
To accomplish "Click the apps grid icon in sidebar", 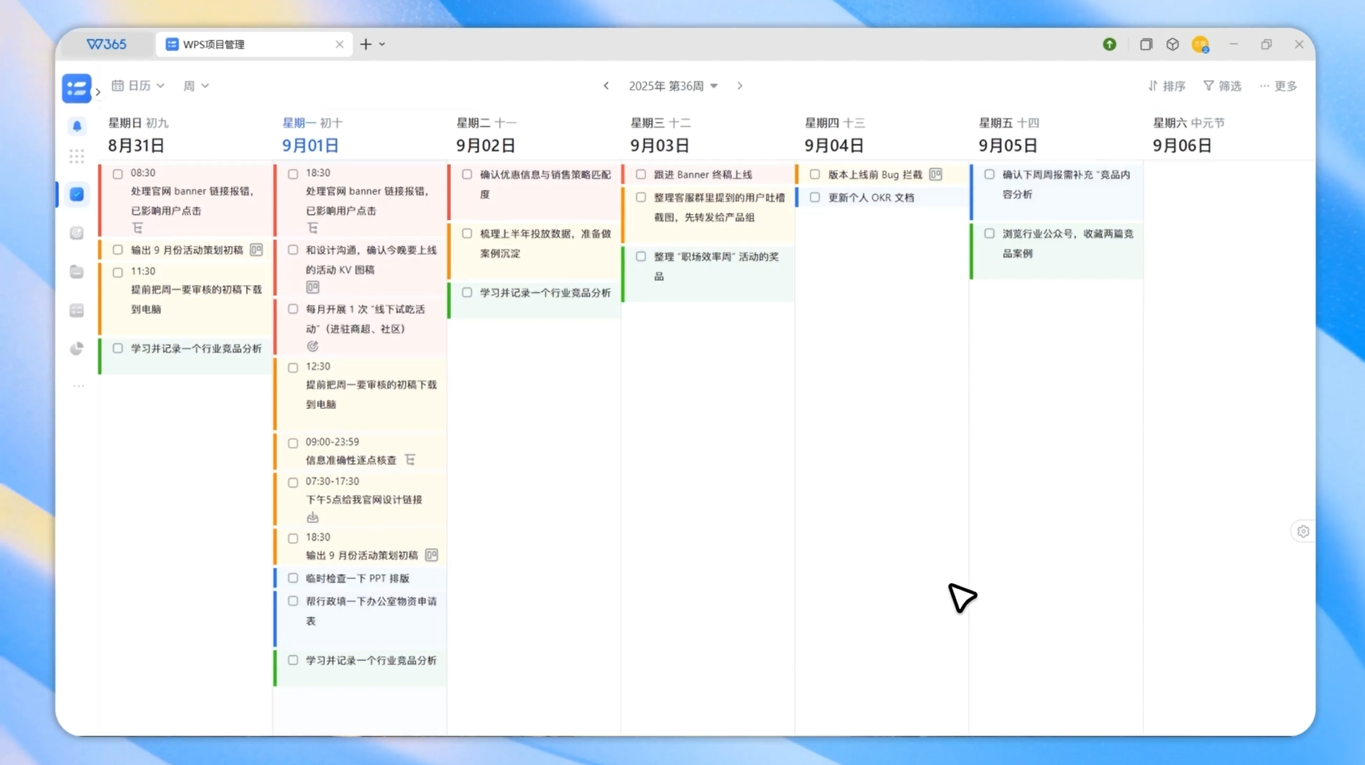I will pyautogui.click(x=77, y=156).
